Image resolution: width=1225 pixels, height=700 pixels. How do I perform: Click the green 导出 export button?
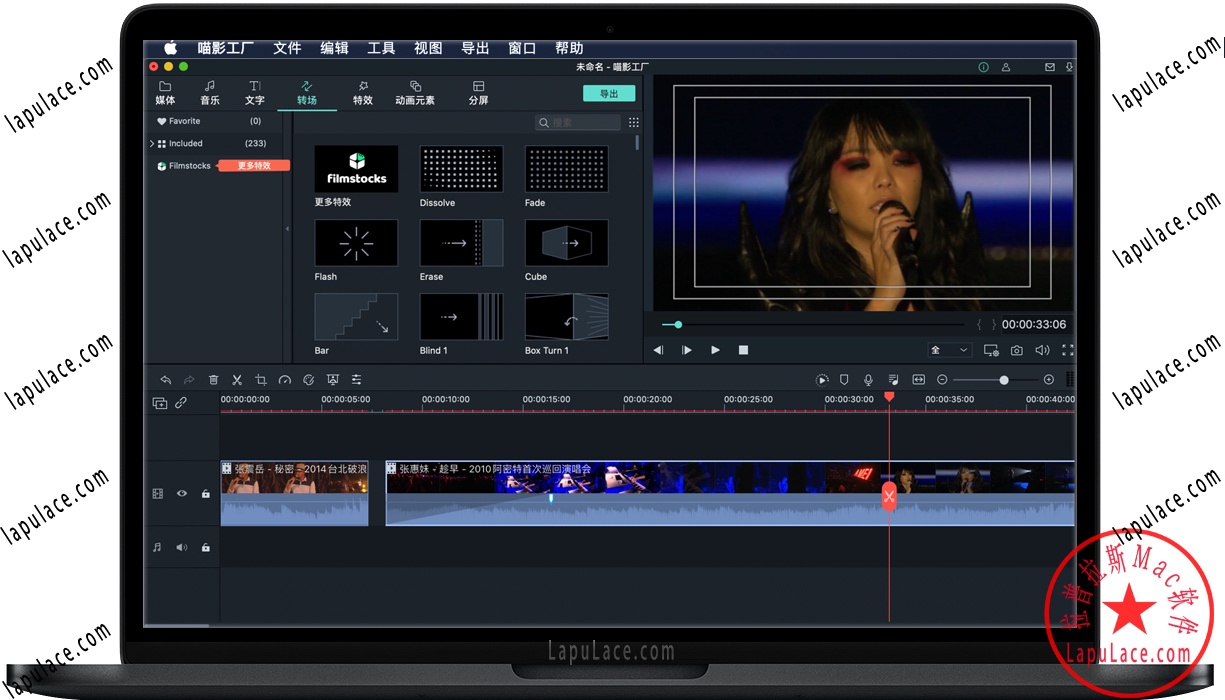[x=609, y=93]
